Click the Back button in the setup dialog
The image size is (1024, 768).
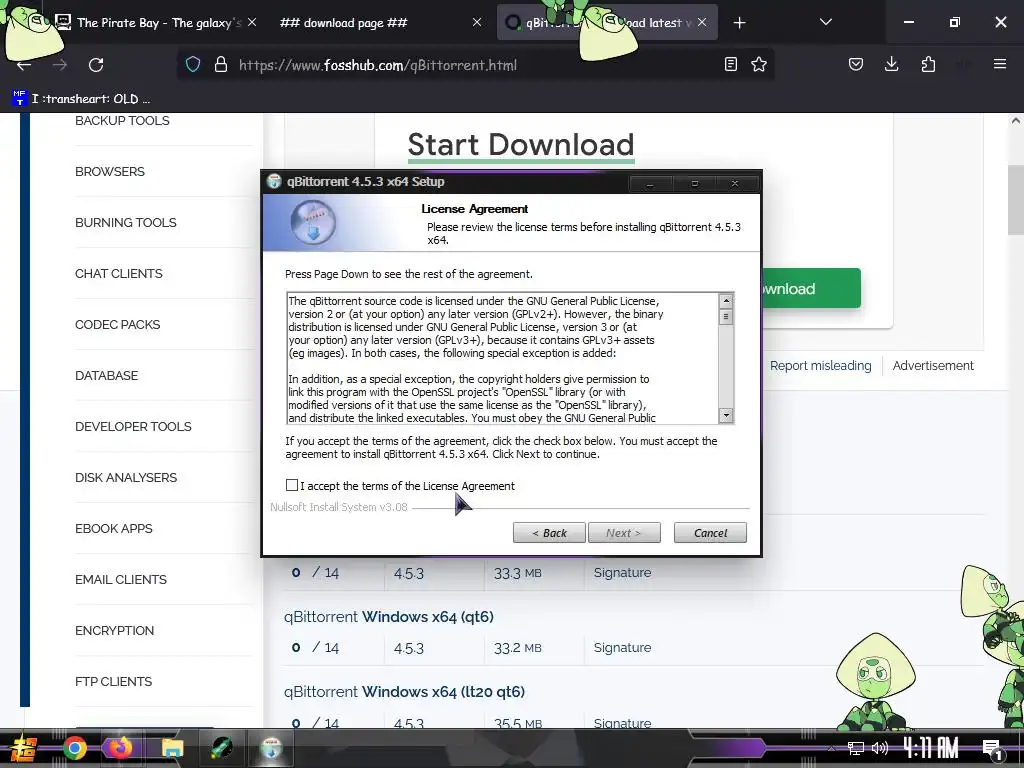549,533
